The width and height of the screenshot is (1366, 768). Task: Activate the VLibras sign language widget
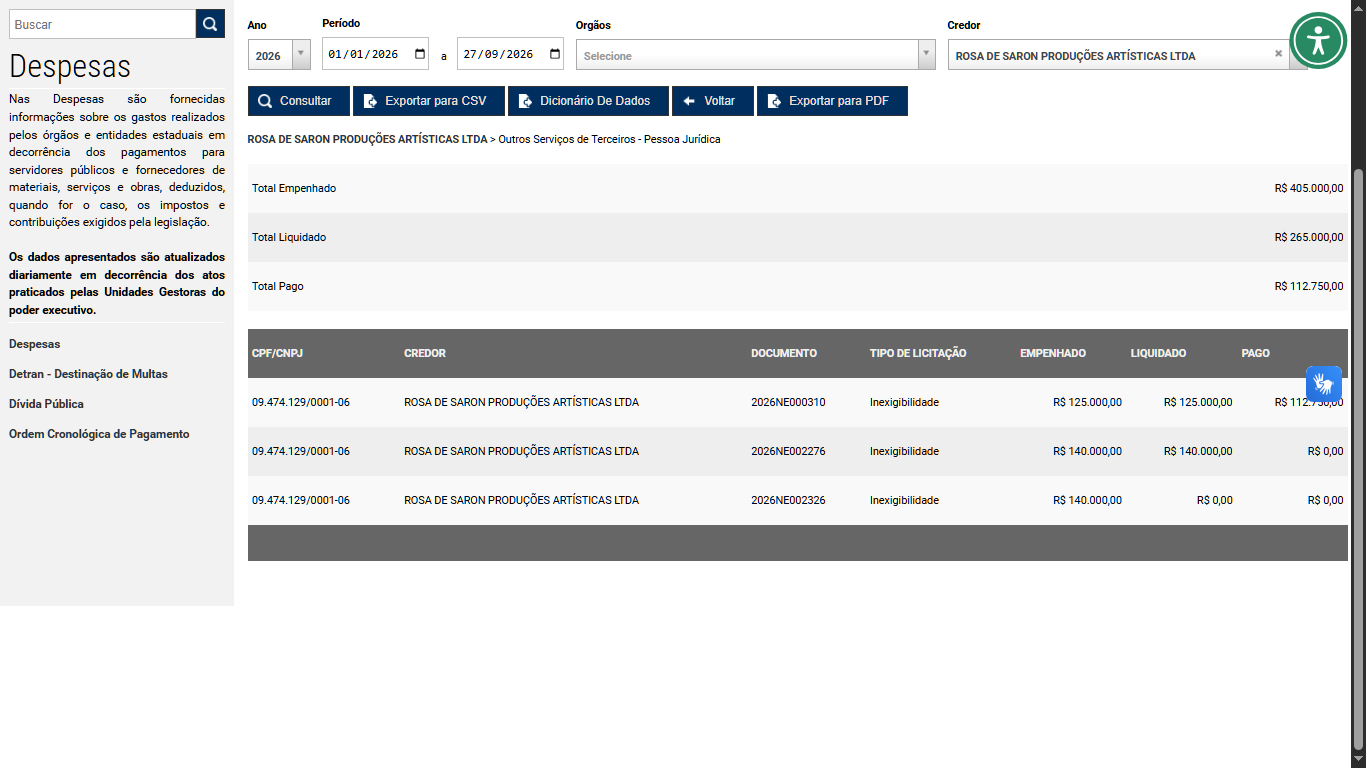(x=1323, y=384)
